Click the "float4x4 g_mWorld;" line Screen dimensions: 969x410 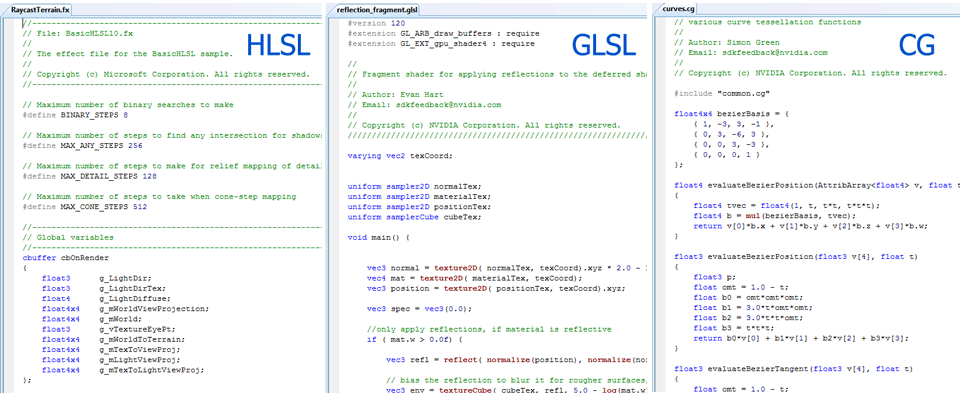tap(91, 318)
